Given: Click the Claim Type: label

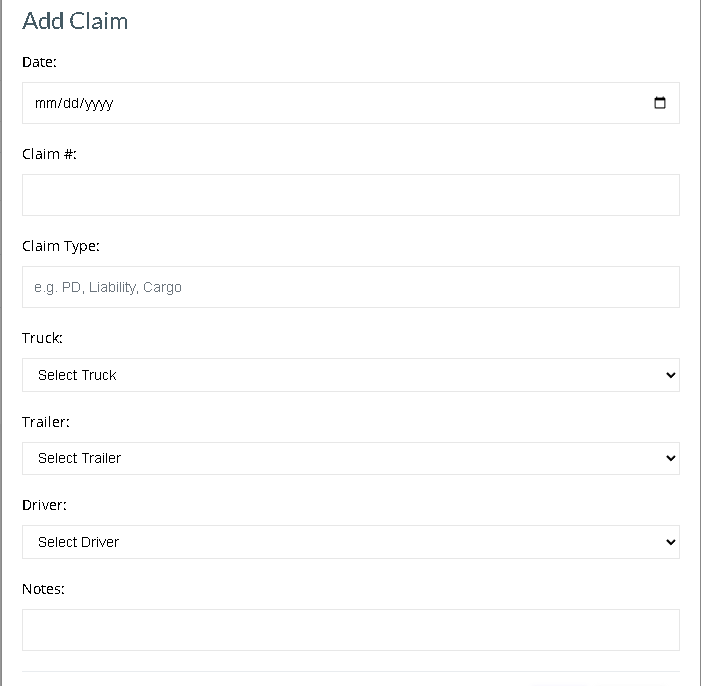Looking at the screenshot, I should click(61, 246).
